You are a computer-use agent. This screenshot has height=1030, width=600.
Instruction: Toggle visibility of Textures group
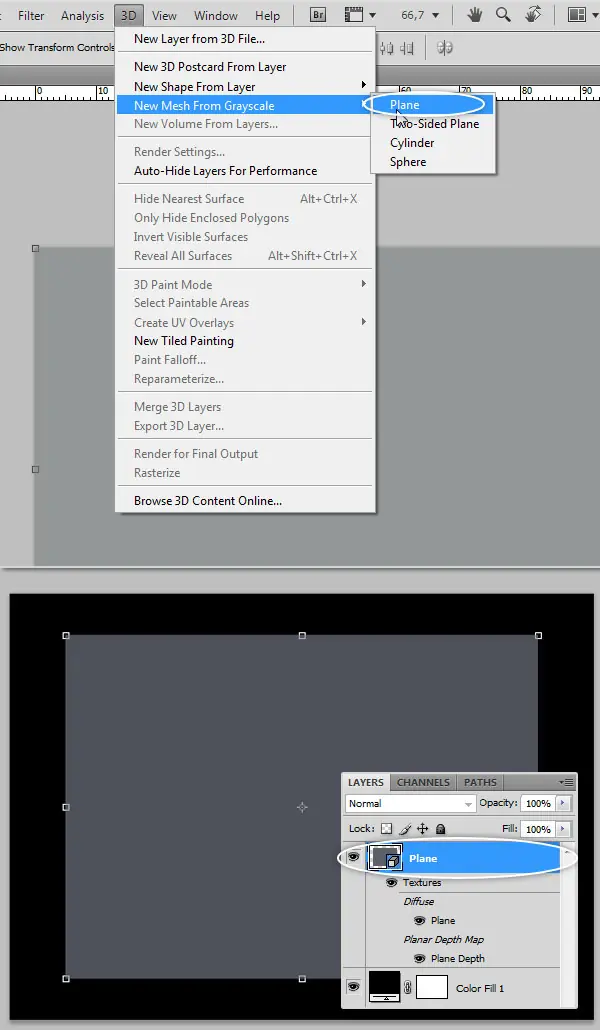[x=392, y=882]
